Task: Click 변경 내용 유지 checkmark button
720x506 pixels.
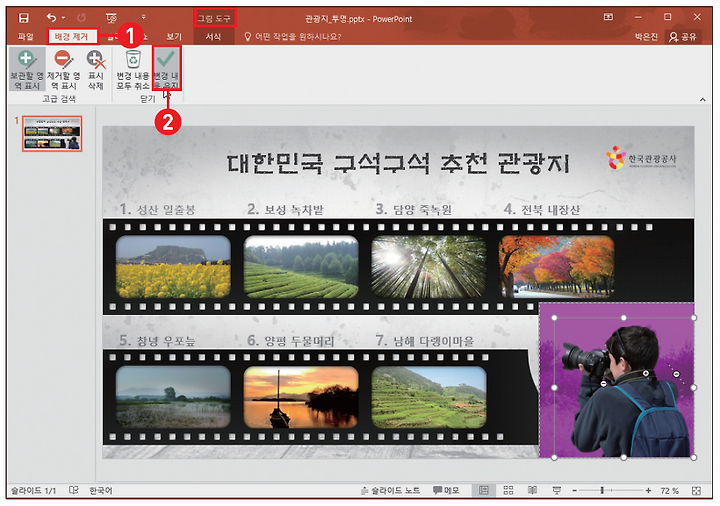Action: click(167, 69)
